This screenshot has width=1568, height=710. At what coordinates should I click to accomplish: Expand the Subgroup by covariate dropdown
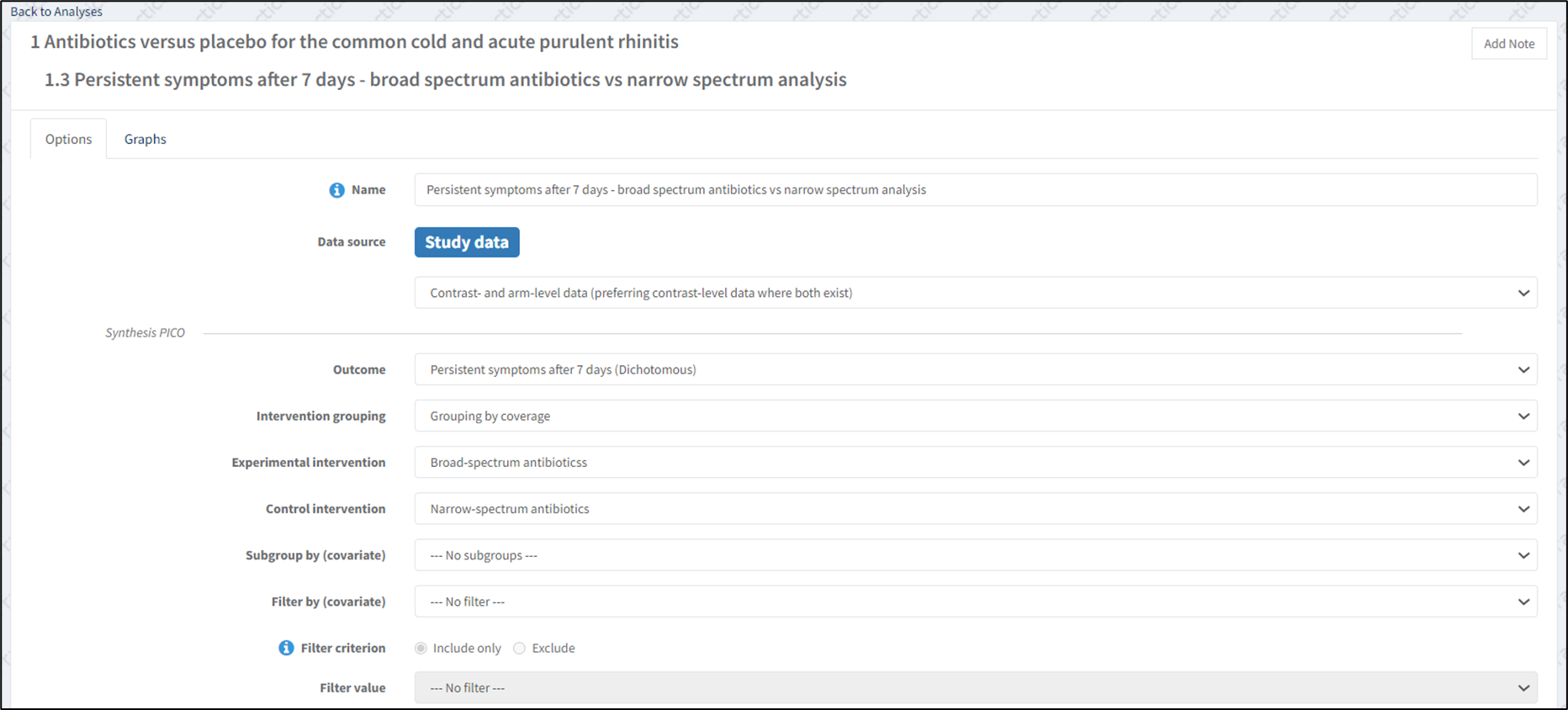pos(975,555)
